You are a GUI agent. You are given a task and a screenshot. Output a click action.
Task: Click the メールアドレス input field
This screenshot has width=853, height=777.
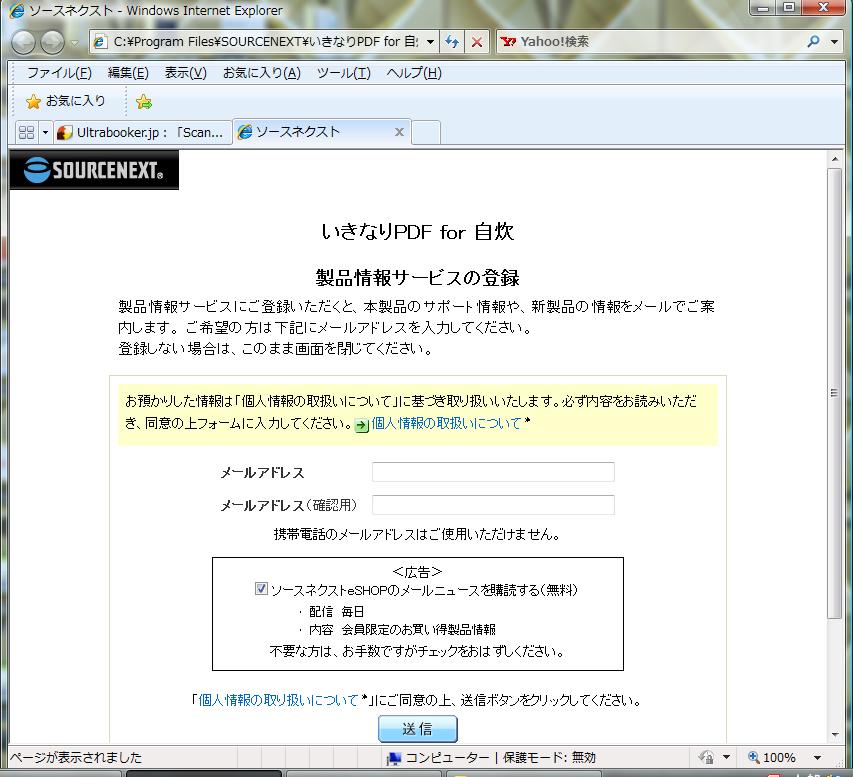coord(493,472)
